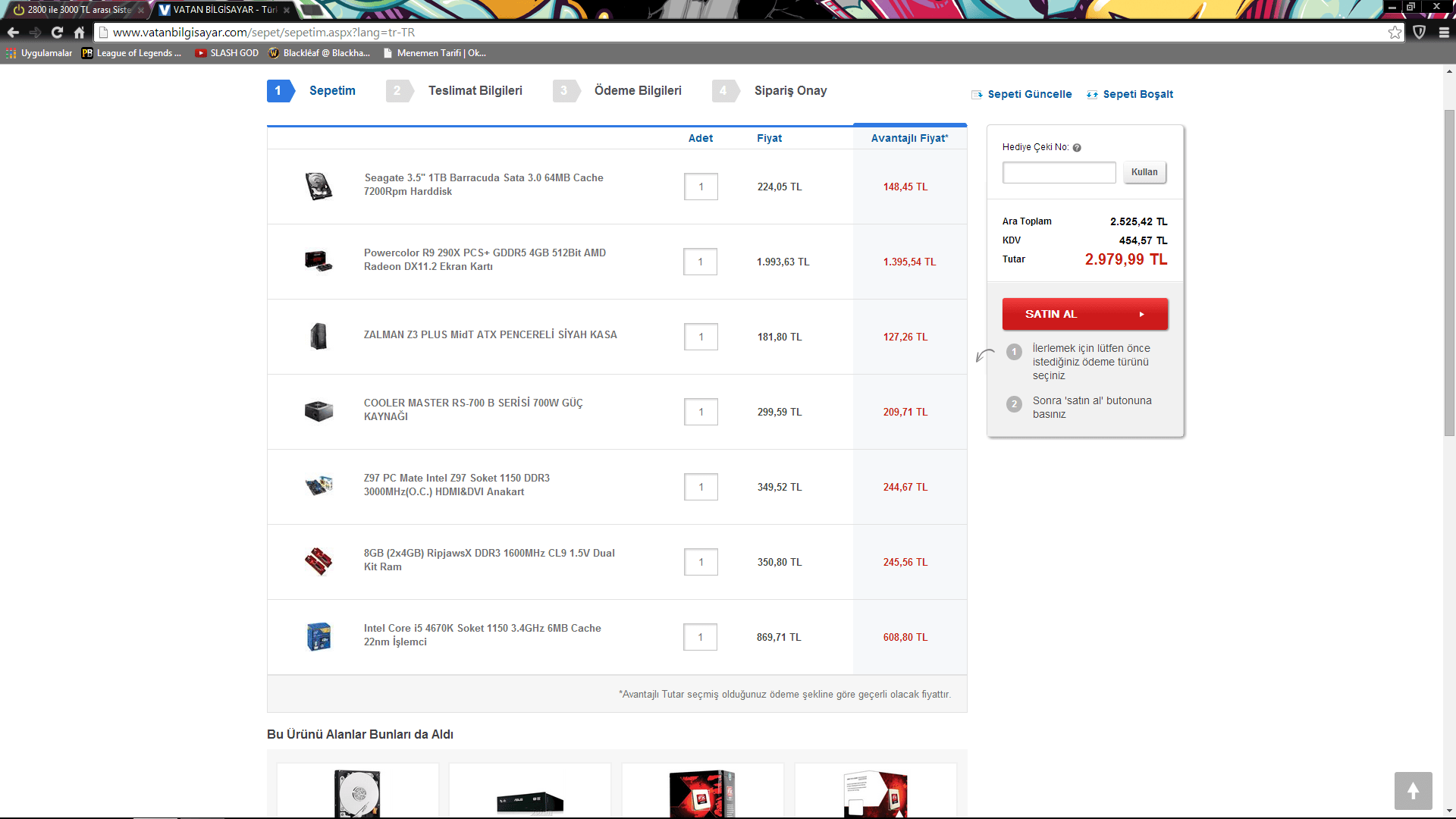Click the help icon beside Hediye Çeki No

click(1077, 148)
